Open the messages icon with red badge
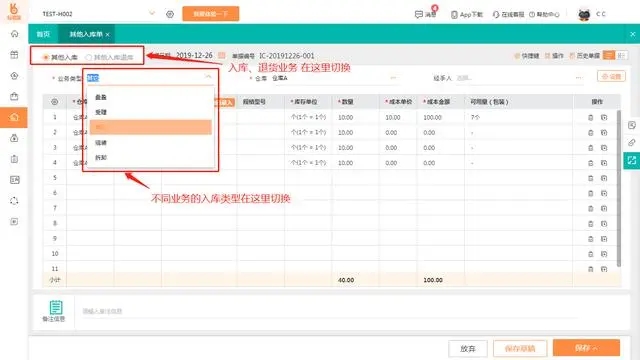 pyautogui.click(x=418, y=14)
